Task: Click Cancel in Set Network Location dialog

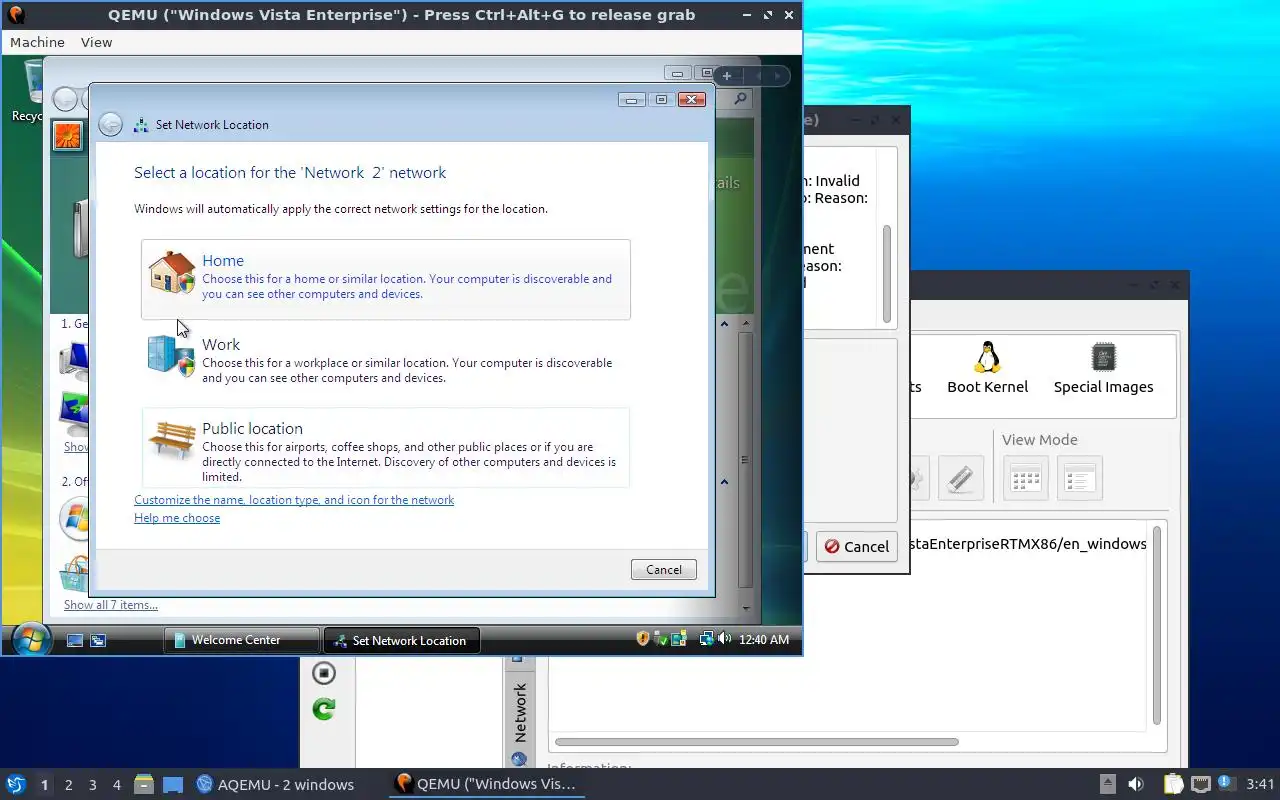Action: [x=664, y=569]
